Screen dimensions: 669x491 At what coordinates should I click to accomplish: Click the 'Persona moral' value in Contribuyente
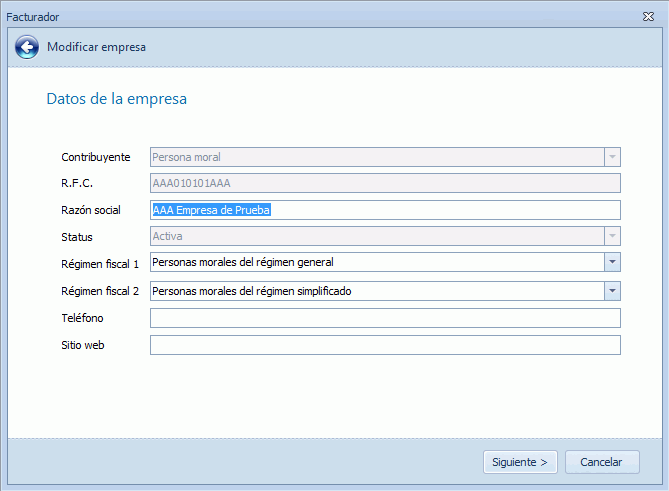[187, 157]
